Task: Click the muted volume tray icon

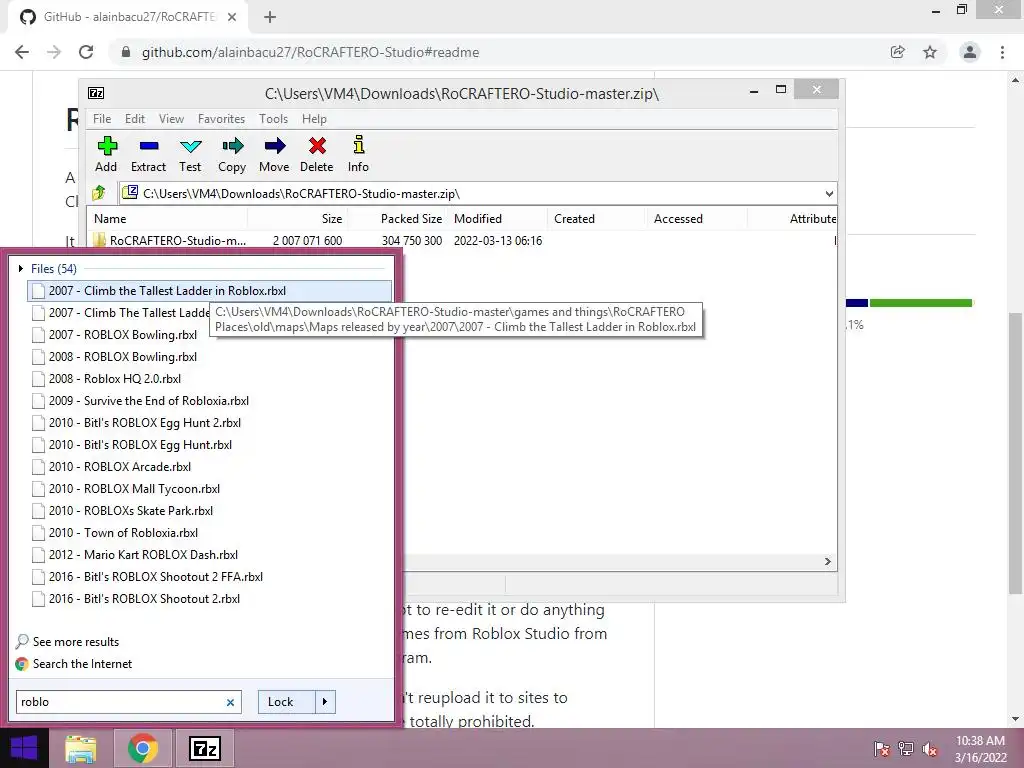Action: [930, 749]
